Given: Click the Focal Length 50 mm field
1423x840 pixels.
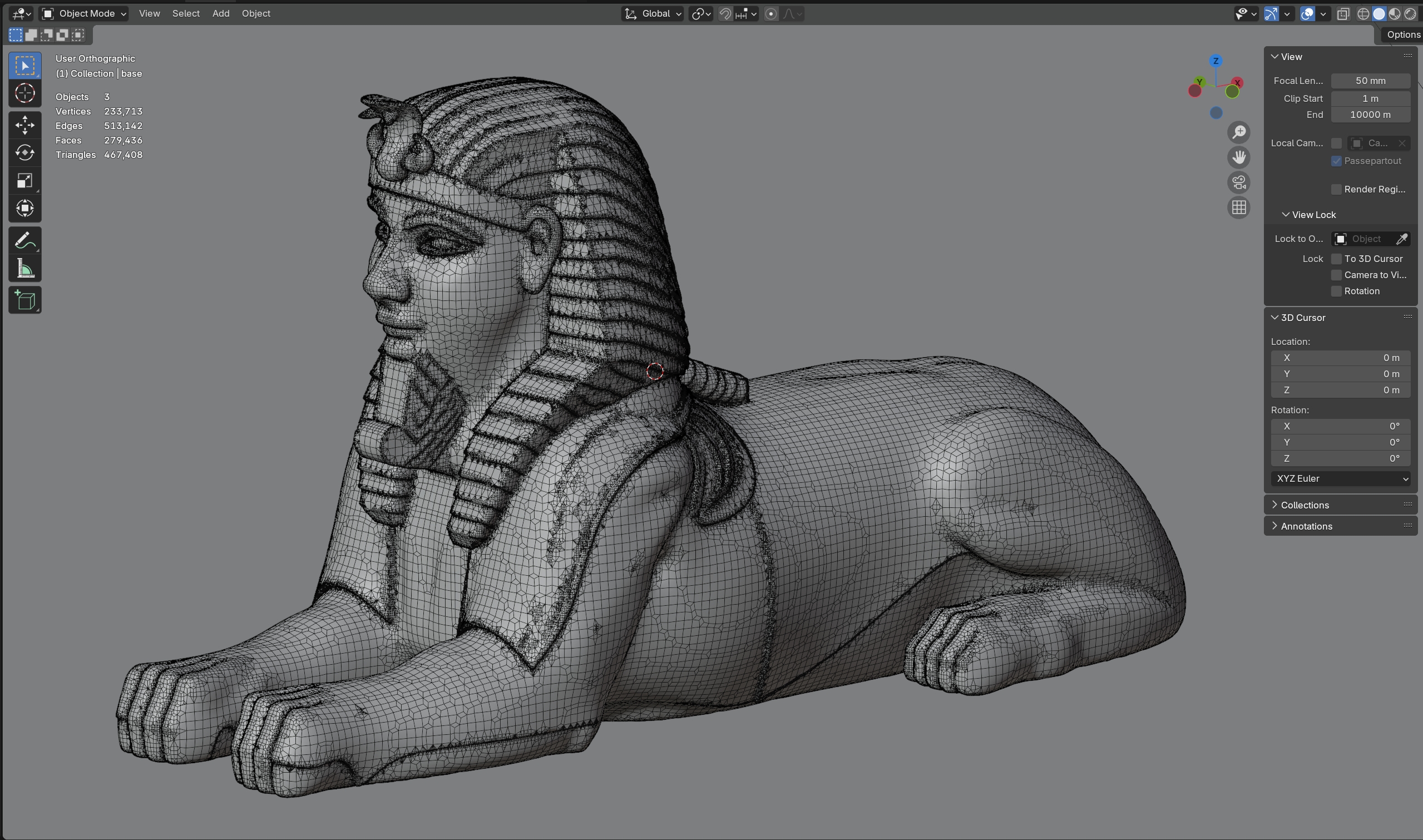Looking at the screenshot, I should point(1370,81).
